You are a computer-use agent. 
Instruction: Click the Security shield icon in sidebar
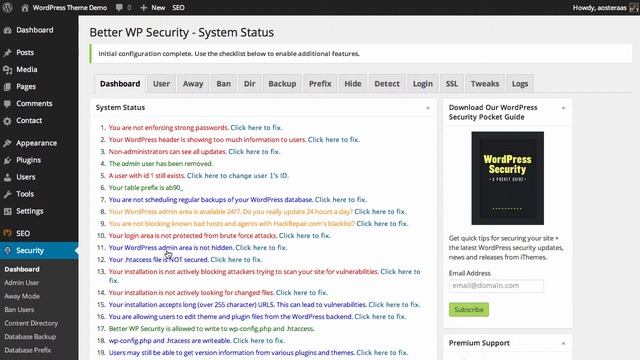click(7, 251)
